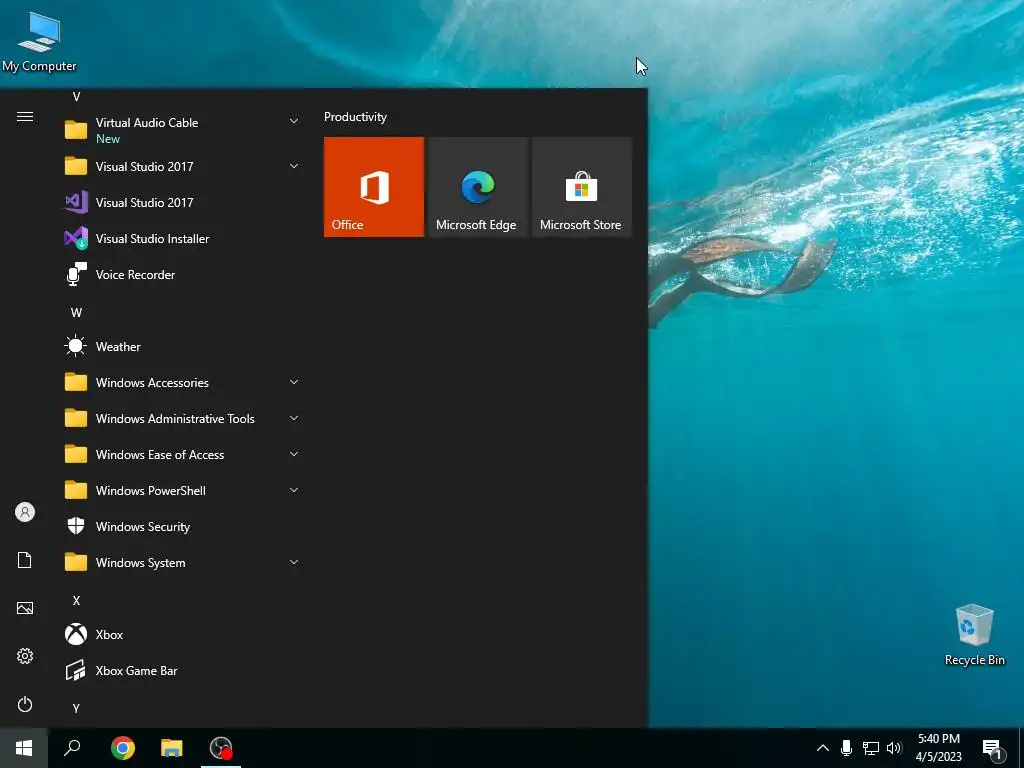This screenshot has height=768, width=1024.
Task: Expand the Start menu hamburger icon
Action: pyautogui.click(x=25, y=117)
